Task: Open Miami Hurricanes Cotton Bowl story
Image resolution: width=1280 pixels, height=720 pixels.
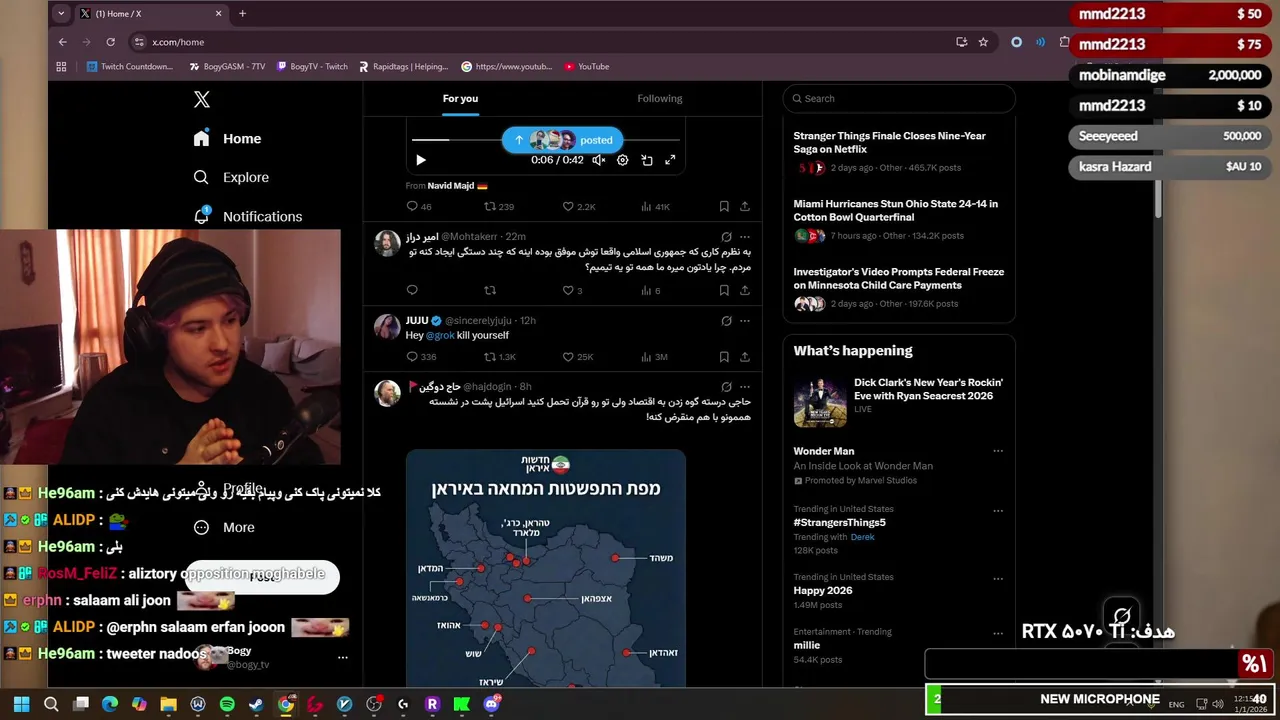Action: [x=899, y=220]
